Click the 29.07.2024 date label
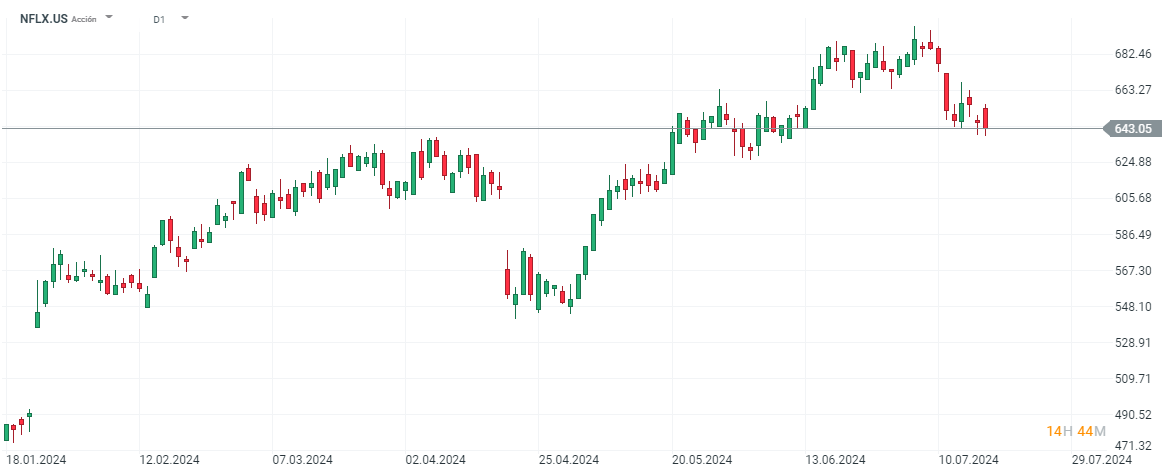This screenshot has width=1175, height=476. 1099,460
